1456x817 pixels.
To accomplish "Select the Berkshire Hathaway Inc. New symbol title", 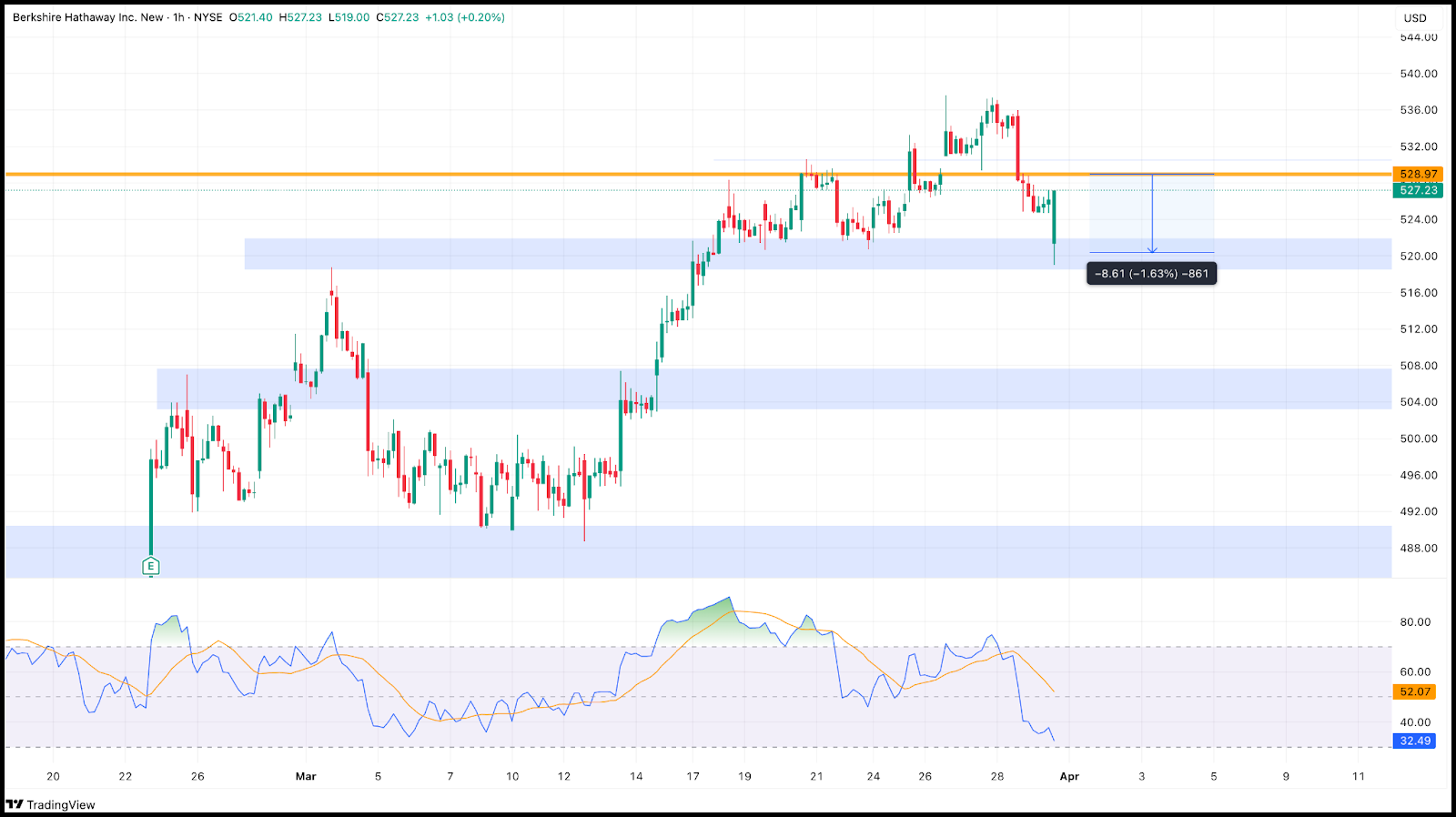I will click(88, 17).
